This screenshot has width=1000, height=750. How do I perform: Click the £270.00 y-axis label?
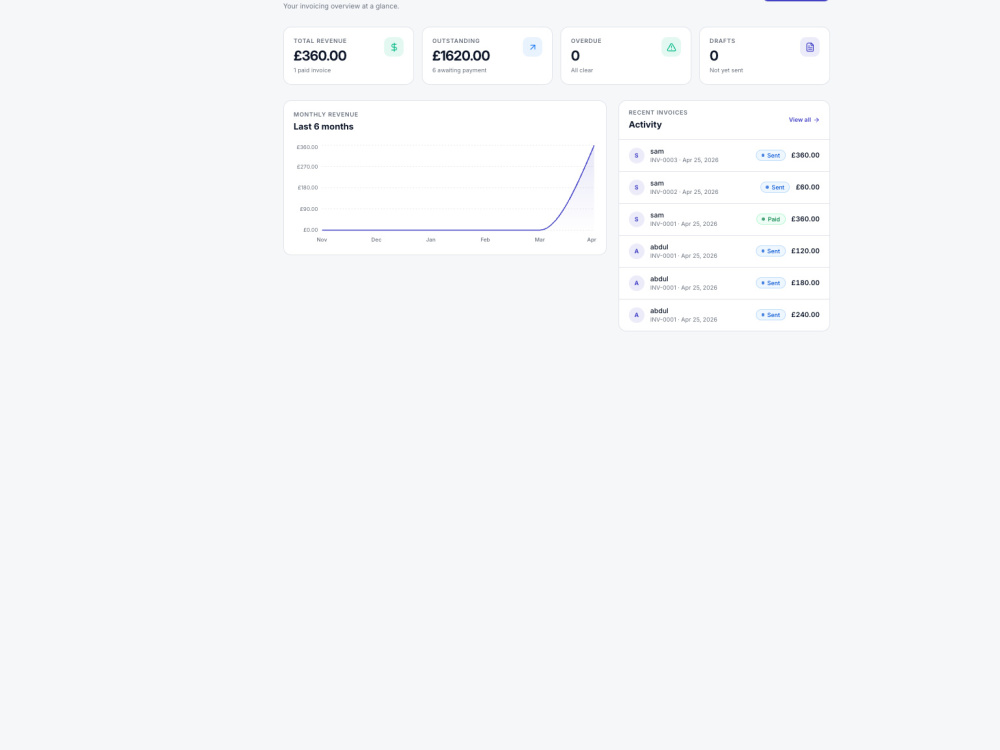(307, 167)
